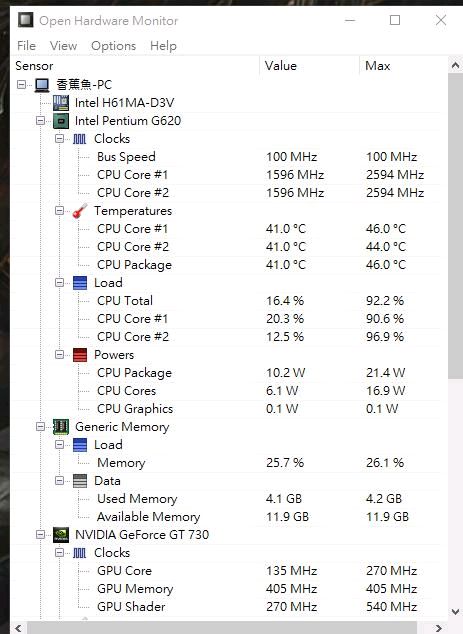This screenshot has width=463, height=634.
Task: Select the CPU Package temperature row
Action: point(228,265)
